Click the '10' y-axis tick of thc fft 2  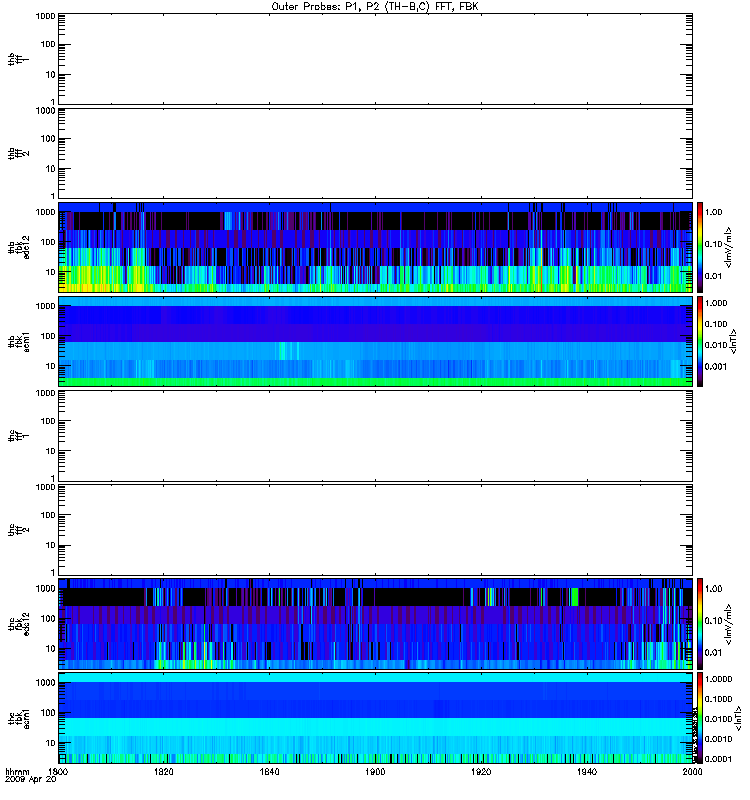pyautogui.click(x=51, y=545)
